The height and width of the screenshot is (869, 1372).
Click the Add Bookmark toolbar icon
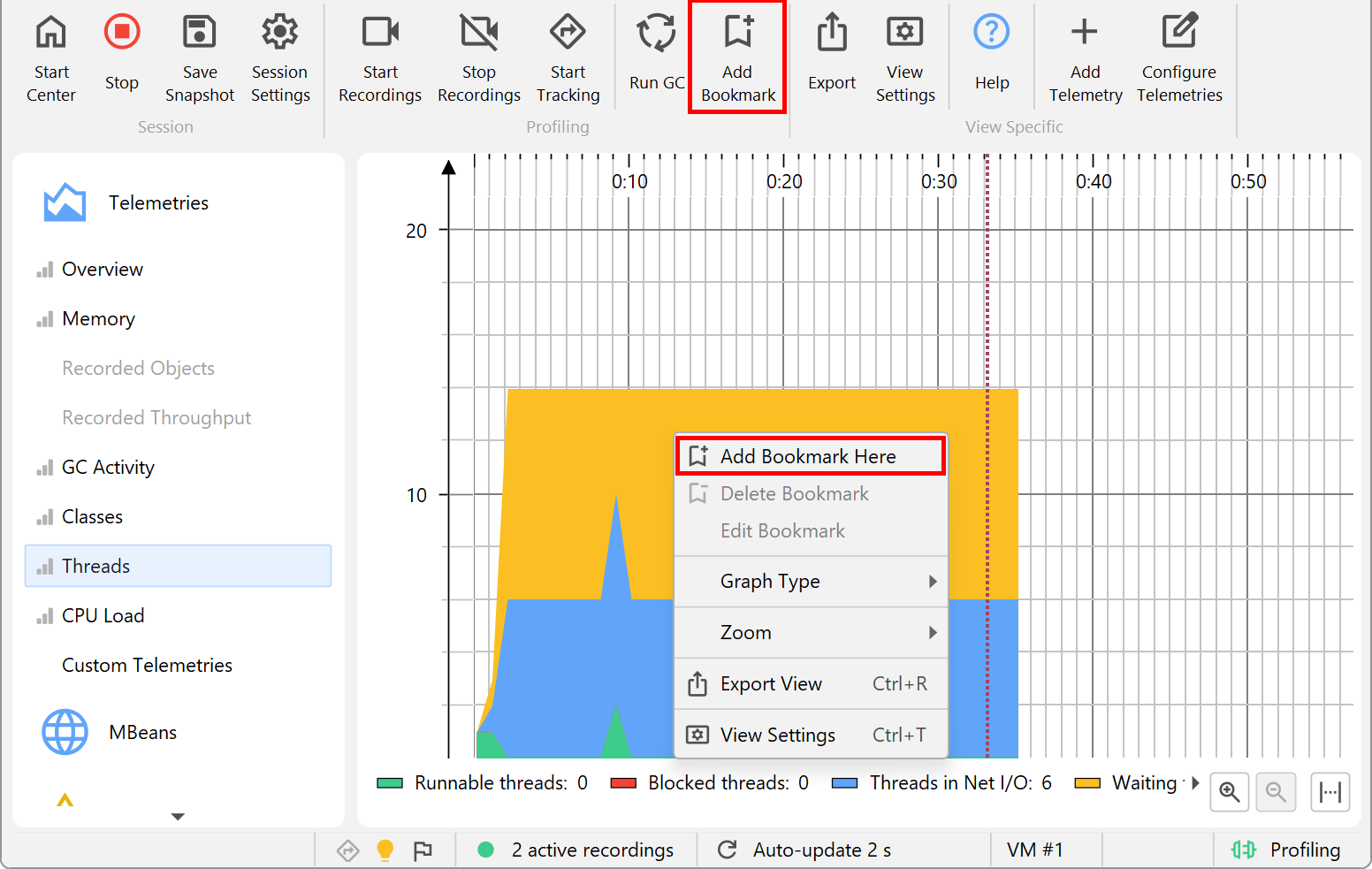[x=737, y=33]
